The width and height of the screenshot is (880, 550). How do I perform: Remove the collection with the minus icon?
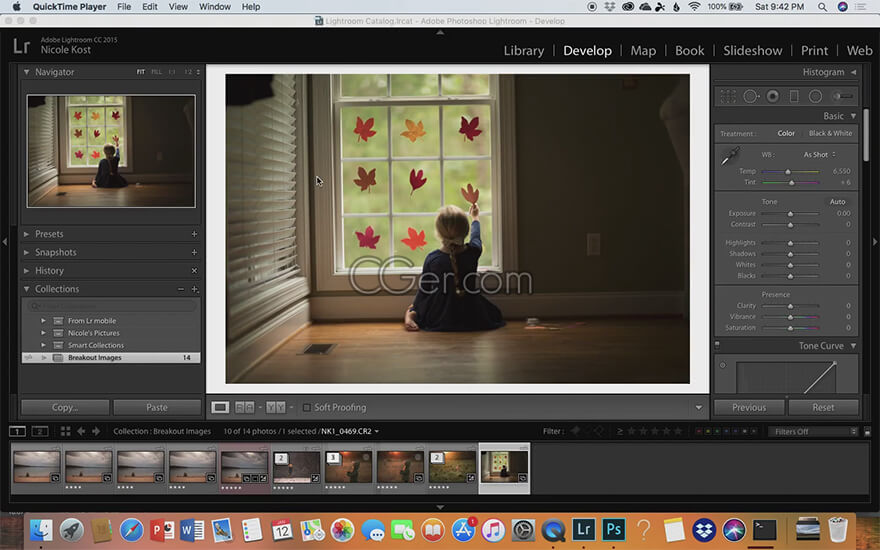tap(181, 289)
